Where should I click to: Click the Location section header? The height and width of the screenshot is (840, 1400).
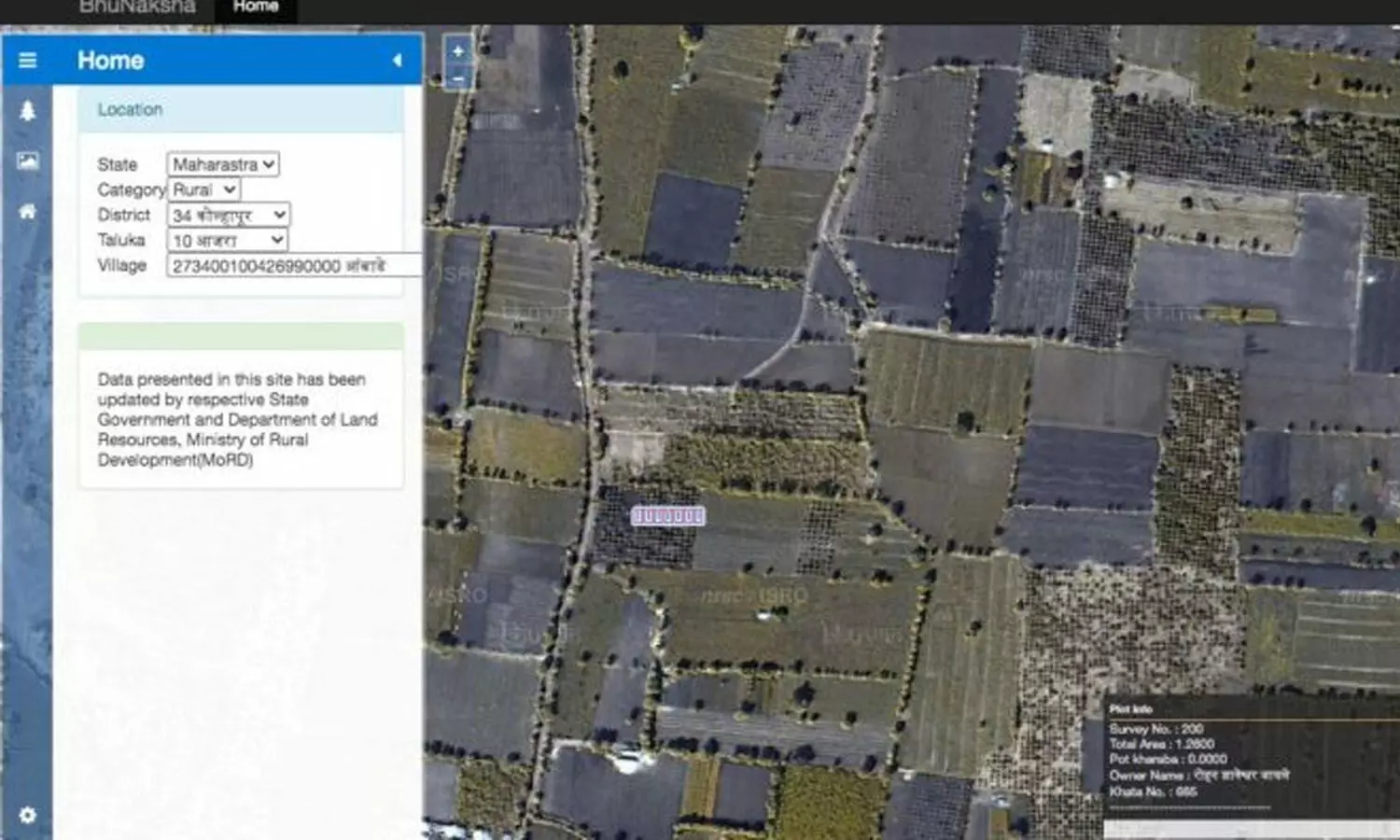click(241, 110)
